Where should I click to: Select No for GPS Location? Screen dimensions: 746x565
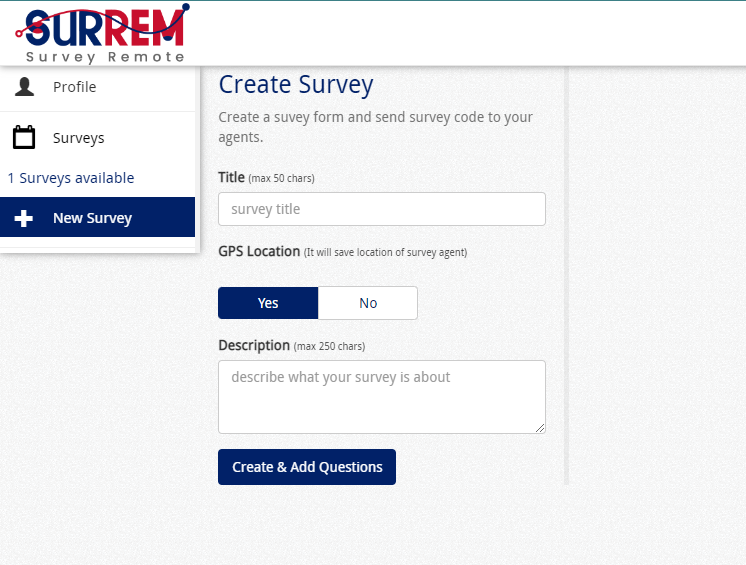[368, 303]
